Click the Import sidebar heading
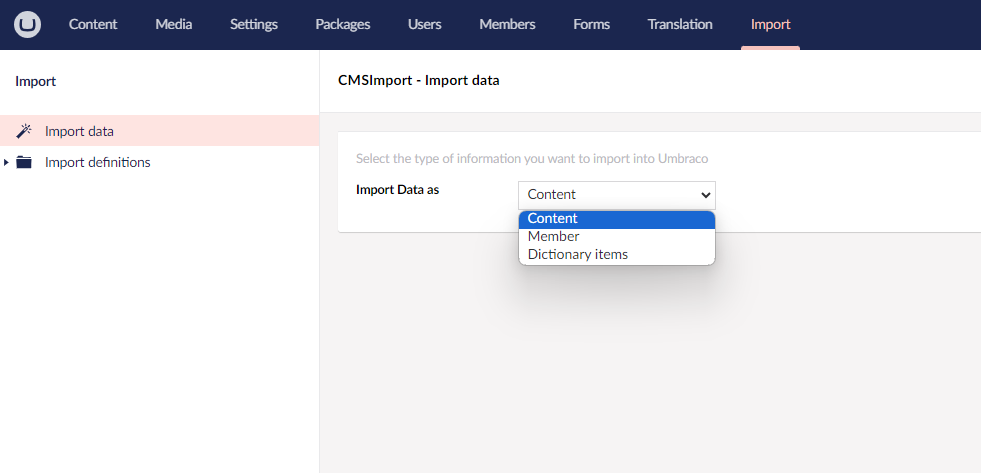 click(36, 81)
